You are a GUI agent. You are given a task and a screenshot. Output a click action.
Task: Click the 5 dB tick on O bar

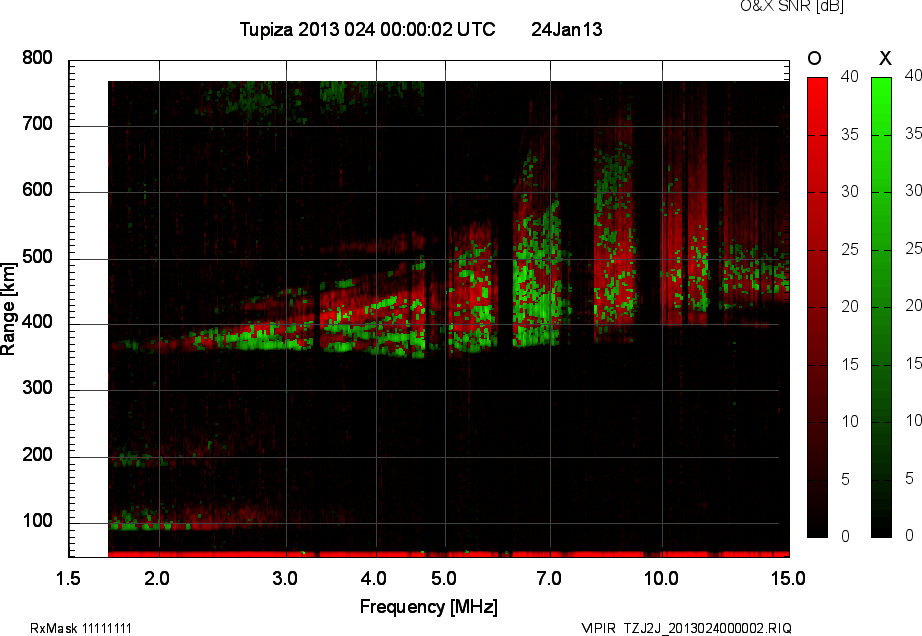(x=846, y=480)
